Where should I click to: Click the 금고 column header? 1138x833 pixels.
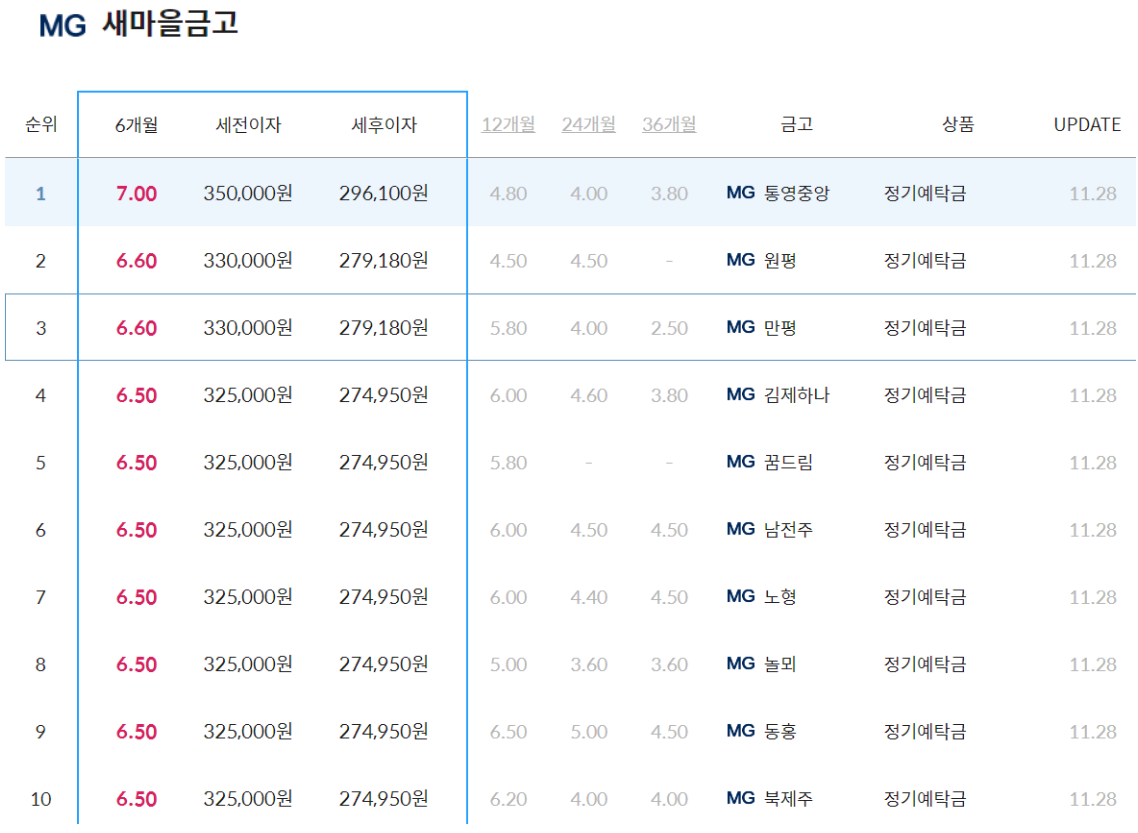coord(796,124)
